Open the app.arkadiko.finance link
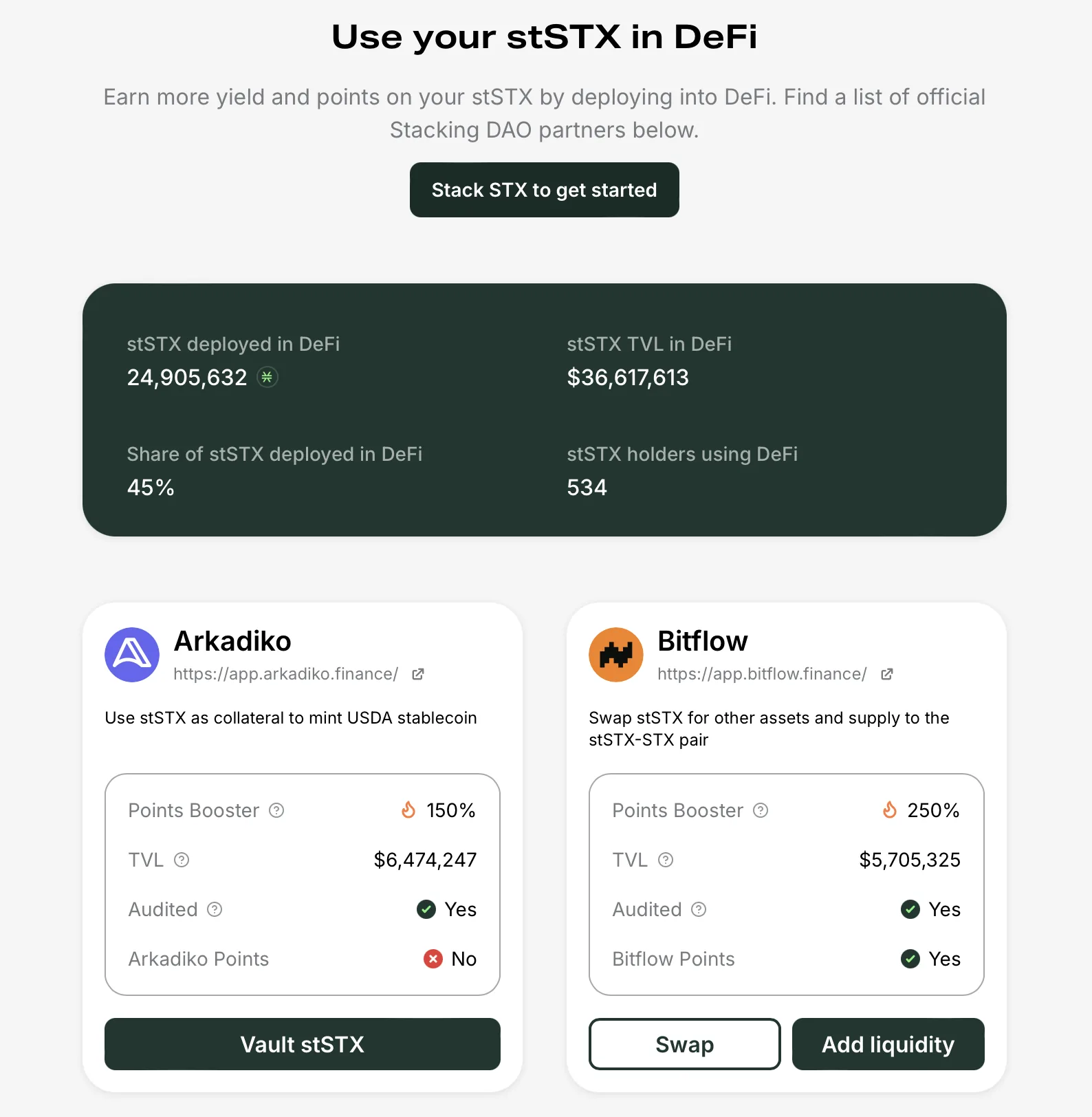 (286, 674)
